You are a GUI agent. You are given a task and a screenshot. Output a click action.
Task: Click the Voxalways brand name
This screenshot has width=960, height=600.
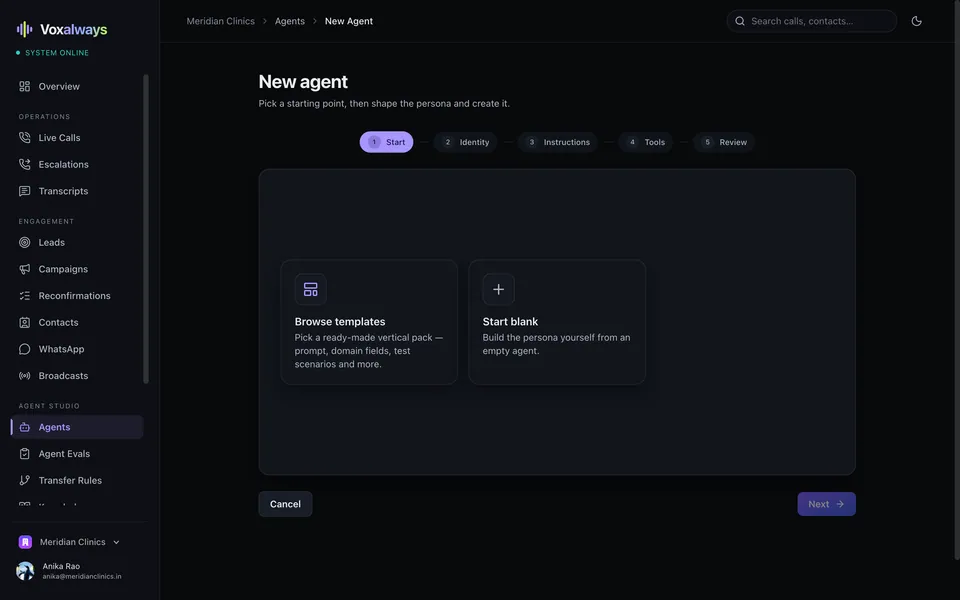pyautogui.click(x=73, y=29)
